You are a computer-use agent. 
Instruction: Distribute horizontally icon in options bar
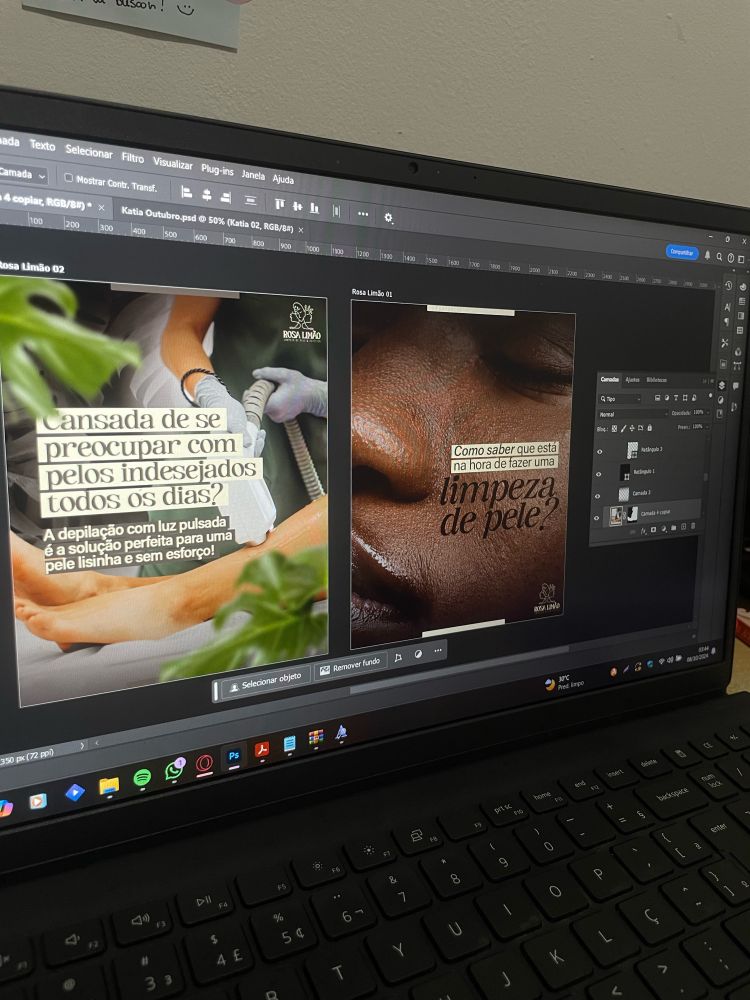point(336,210)
